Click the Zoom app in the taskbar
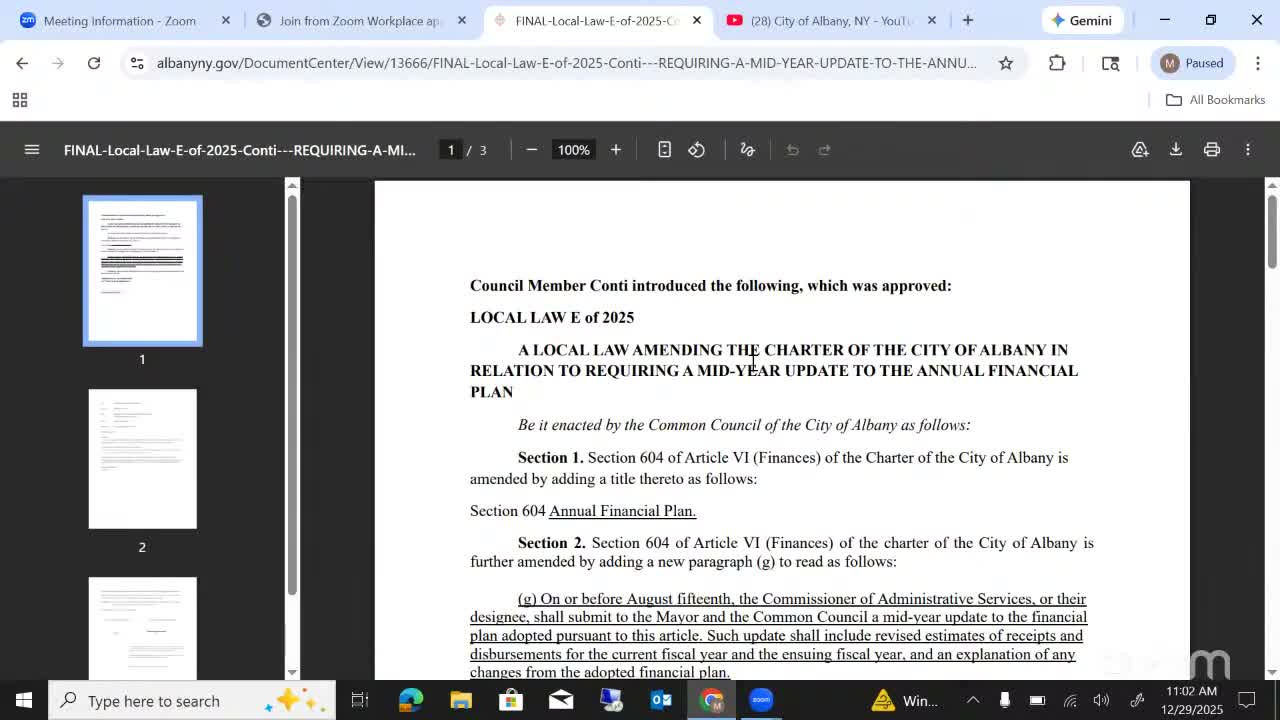Screen dimensions: 1280x720 click(761, 700)
